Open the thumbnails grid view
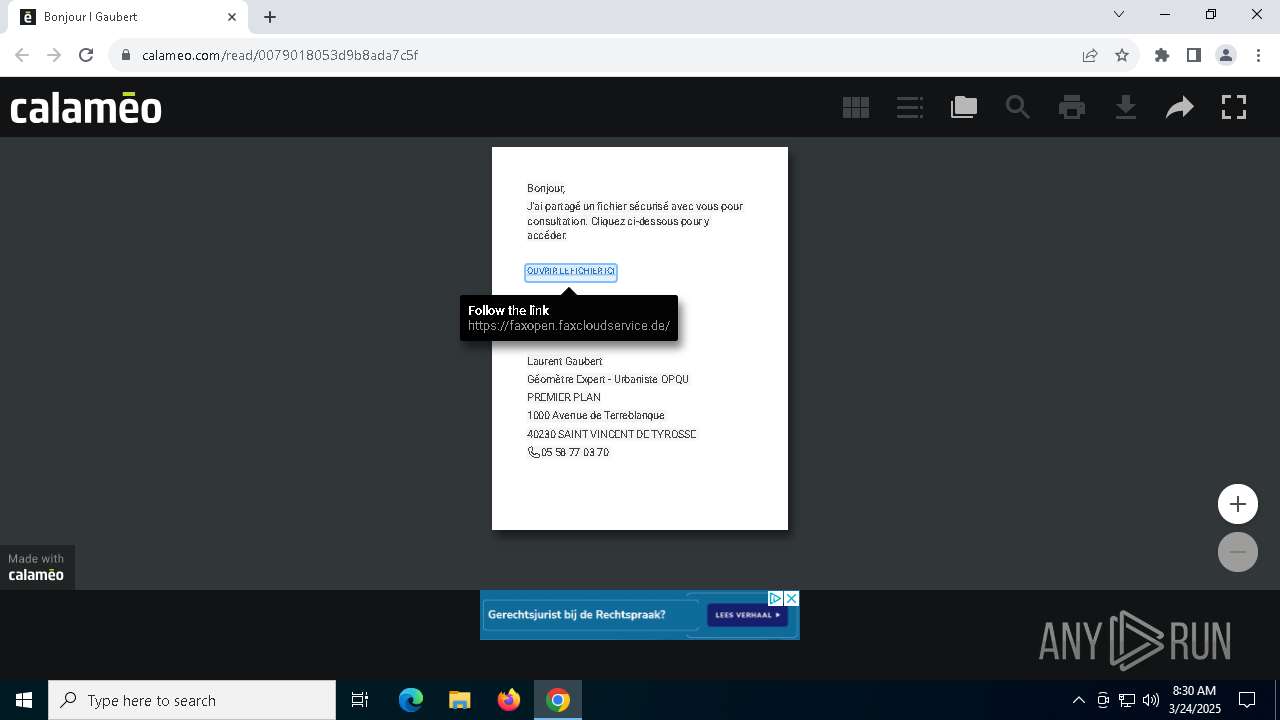The image size is (1280, 720). click(x=856, y=107)
